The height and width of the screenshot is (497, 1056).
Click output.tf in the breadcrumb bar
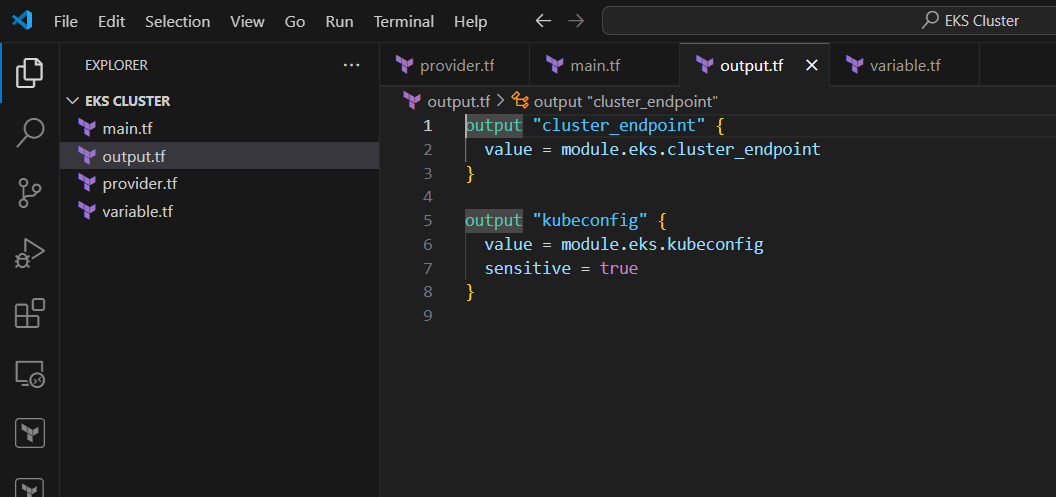[x=458, y=102]
